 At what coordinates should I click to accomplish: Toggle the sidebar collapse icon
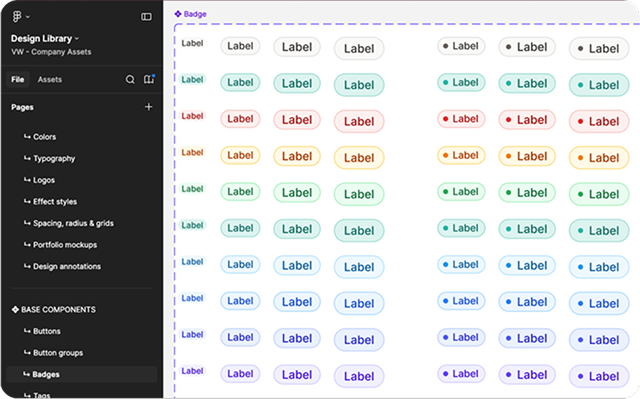coord(146,17)
